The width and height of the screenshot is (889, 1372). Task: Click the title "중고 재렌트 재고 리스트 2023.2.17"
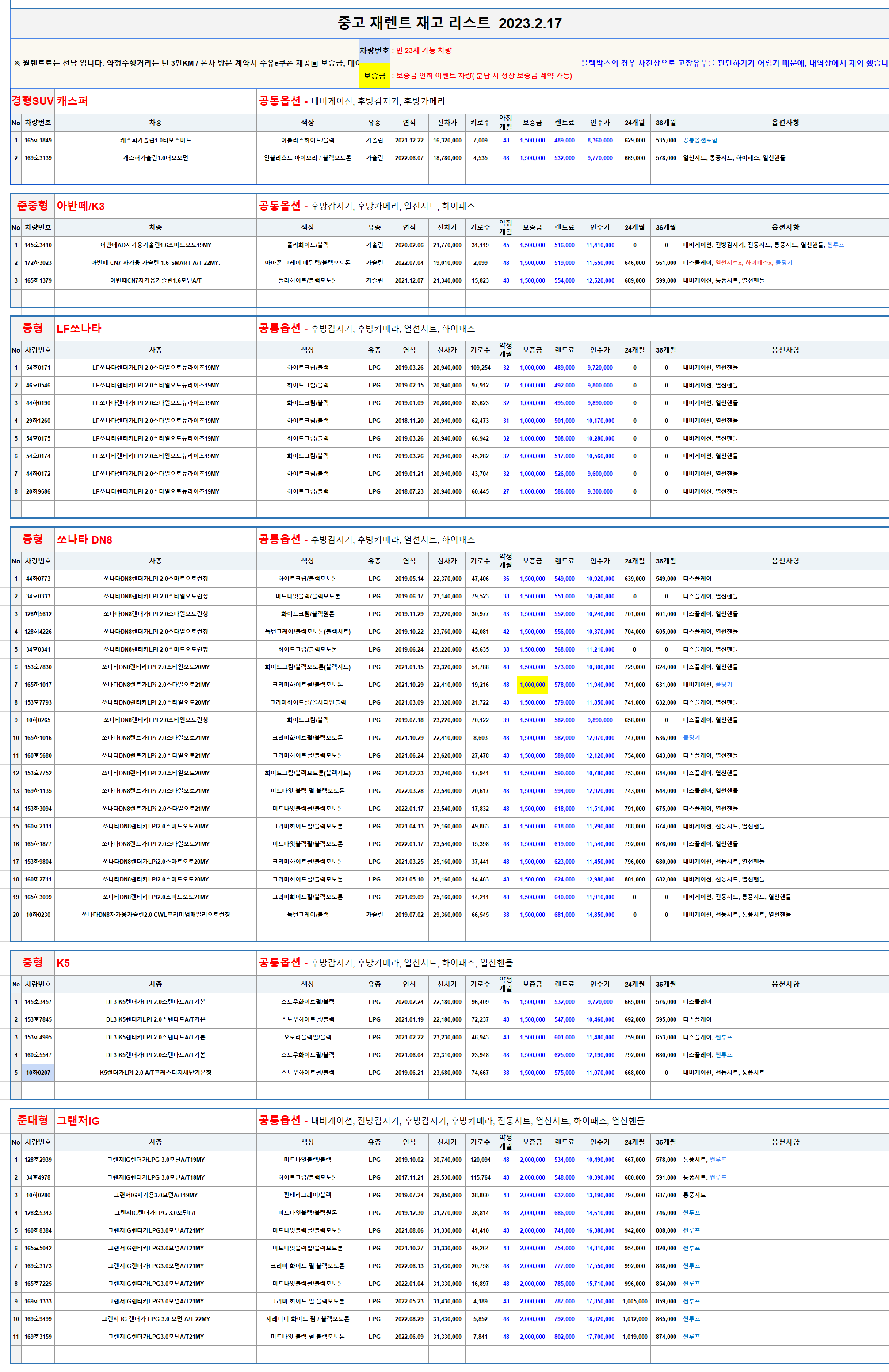(450, 23)
